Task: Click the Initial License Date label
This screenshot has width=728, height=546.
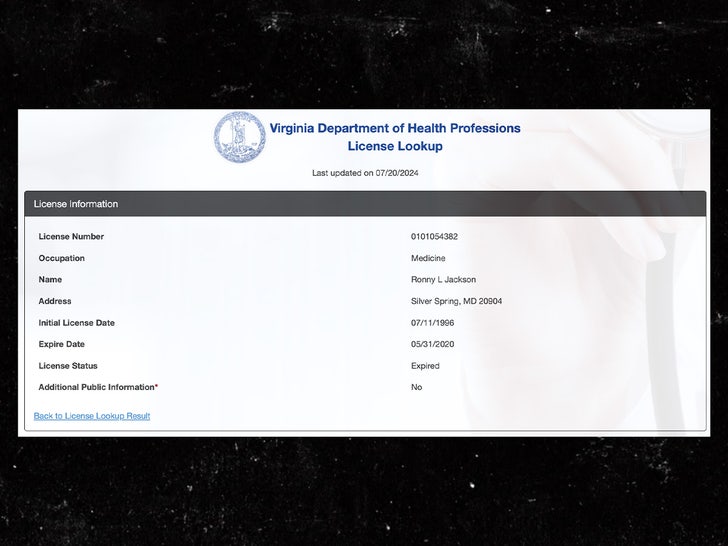Action: pyautogui.click(x=76, y=323)
